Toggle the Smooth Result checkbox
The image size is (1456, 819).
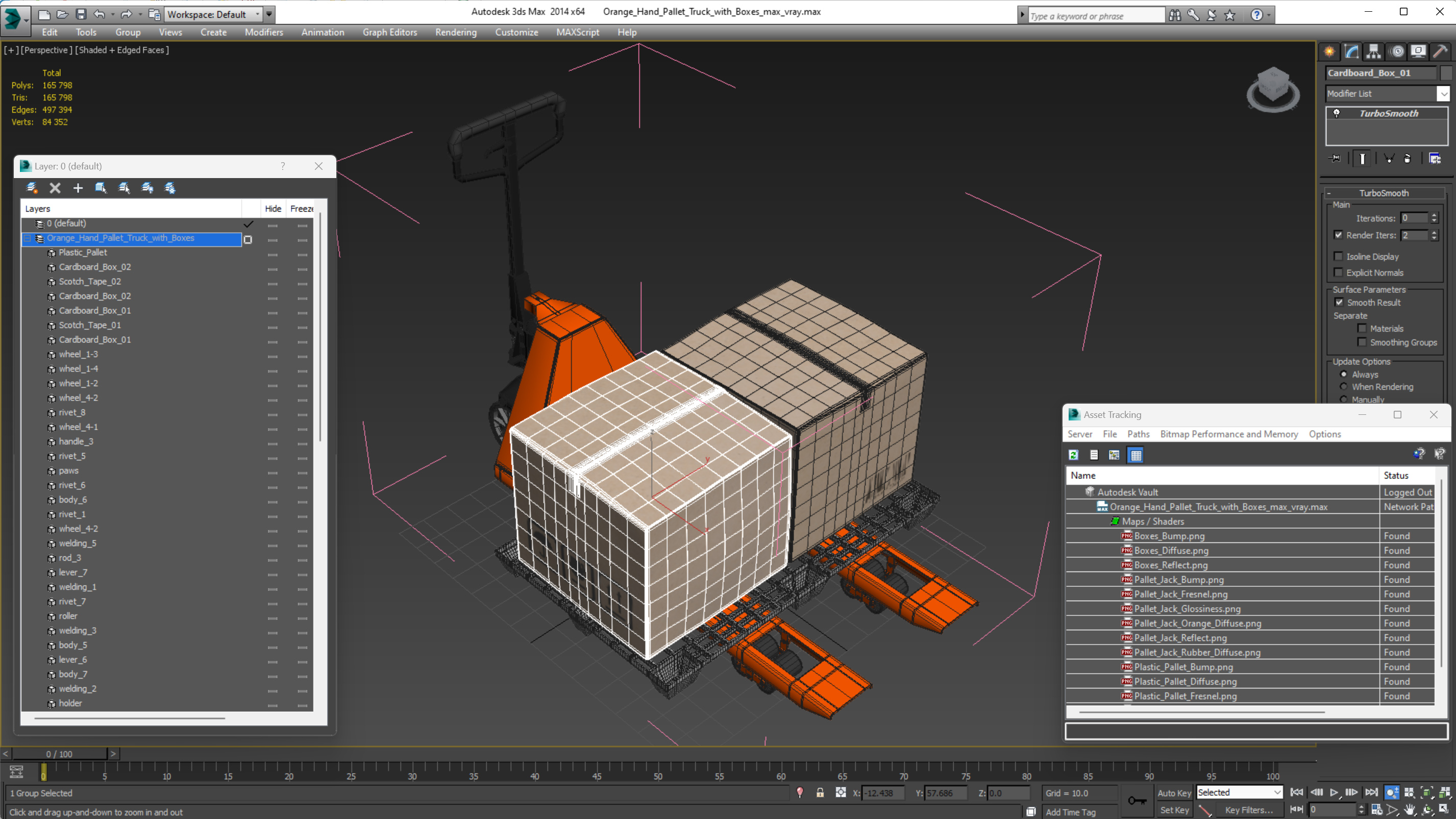[x=1339, y=303]
